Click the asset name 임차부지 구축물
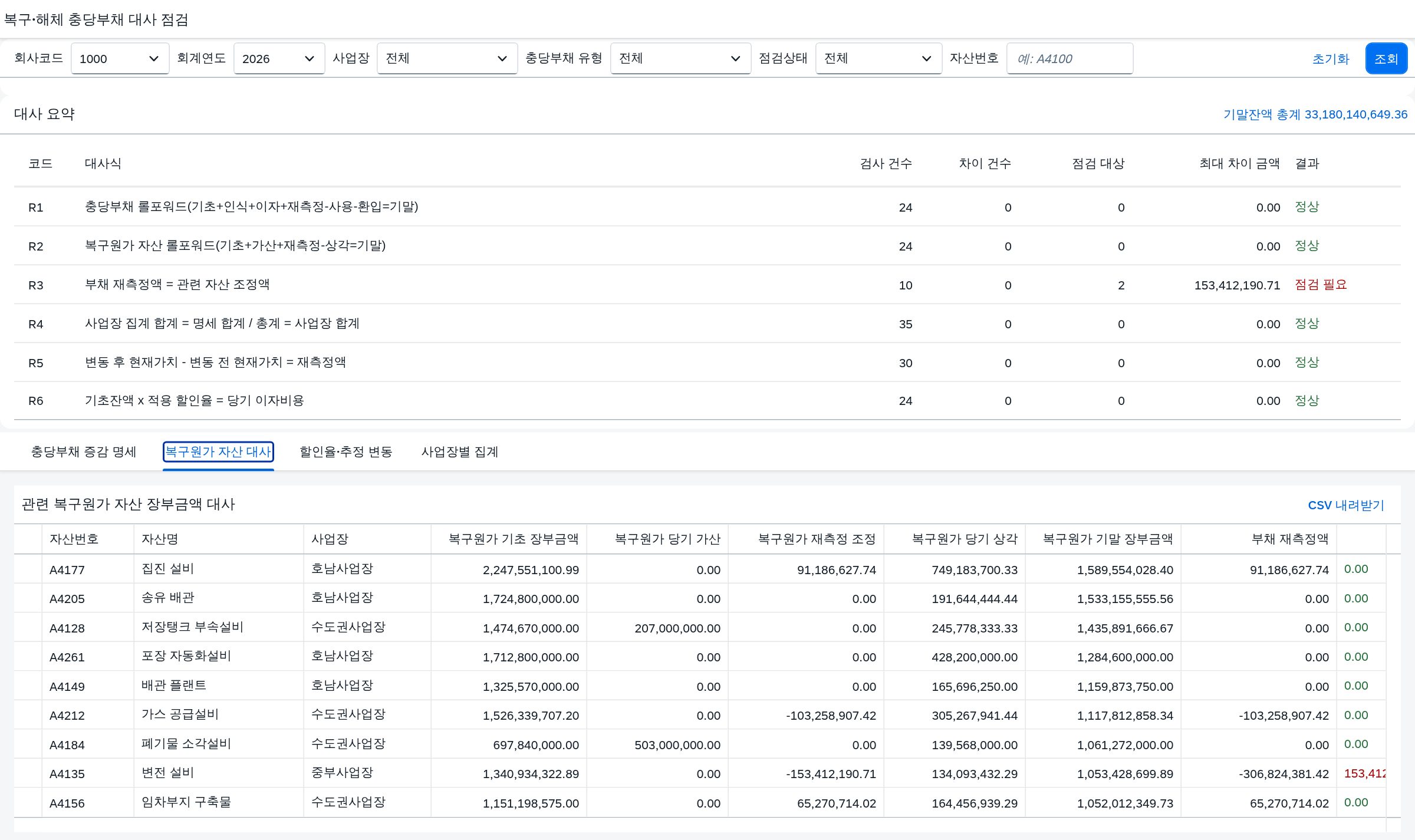The image size is (1415, 840). coord(186,802)
